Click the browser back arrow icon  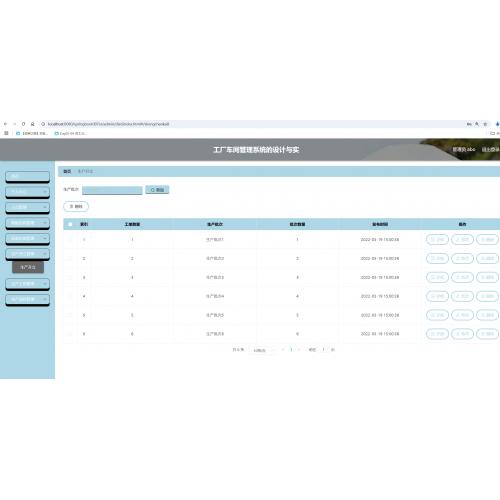coord(5,124)
